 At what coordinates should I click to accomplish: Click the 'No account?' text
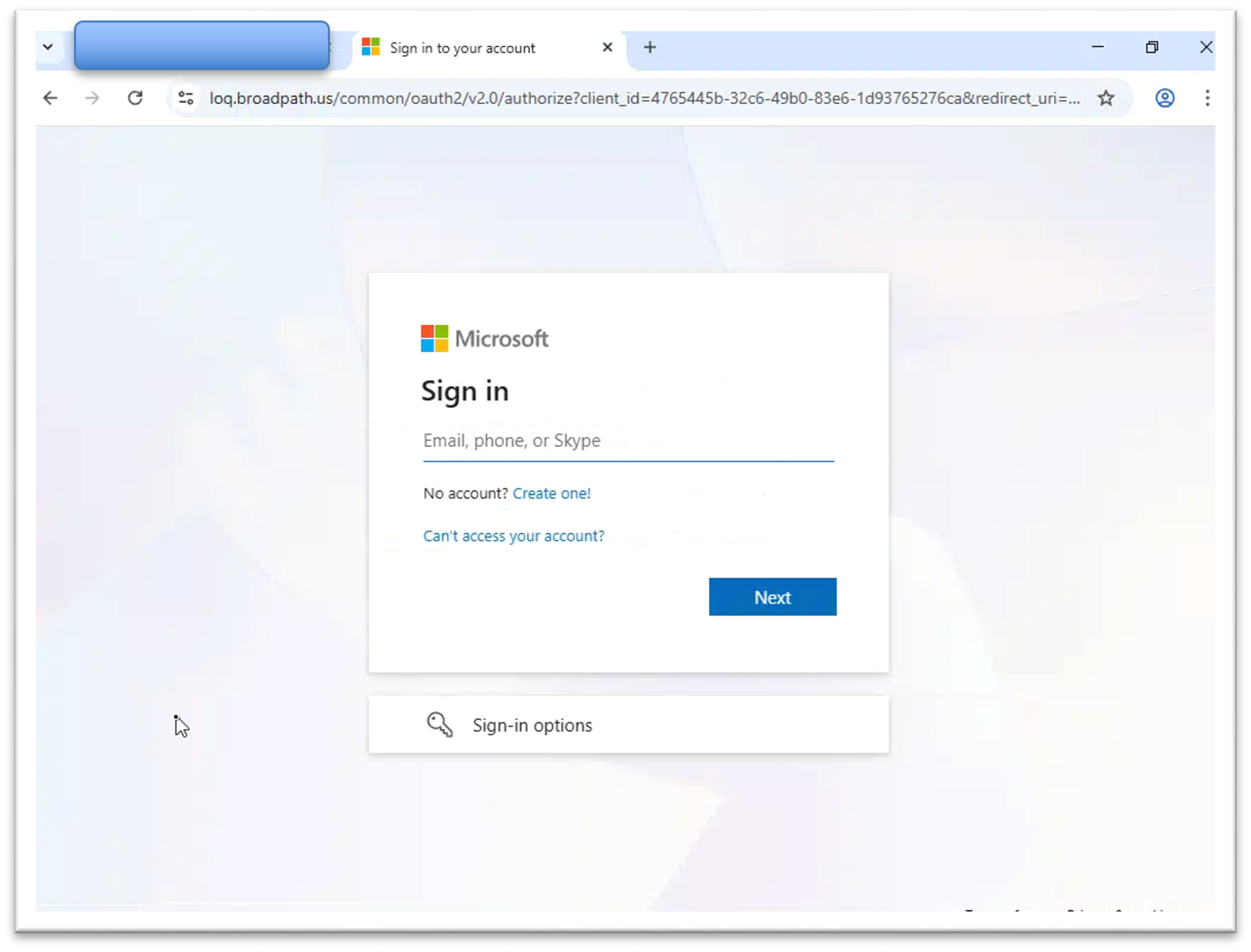465,494
